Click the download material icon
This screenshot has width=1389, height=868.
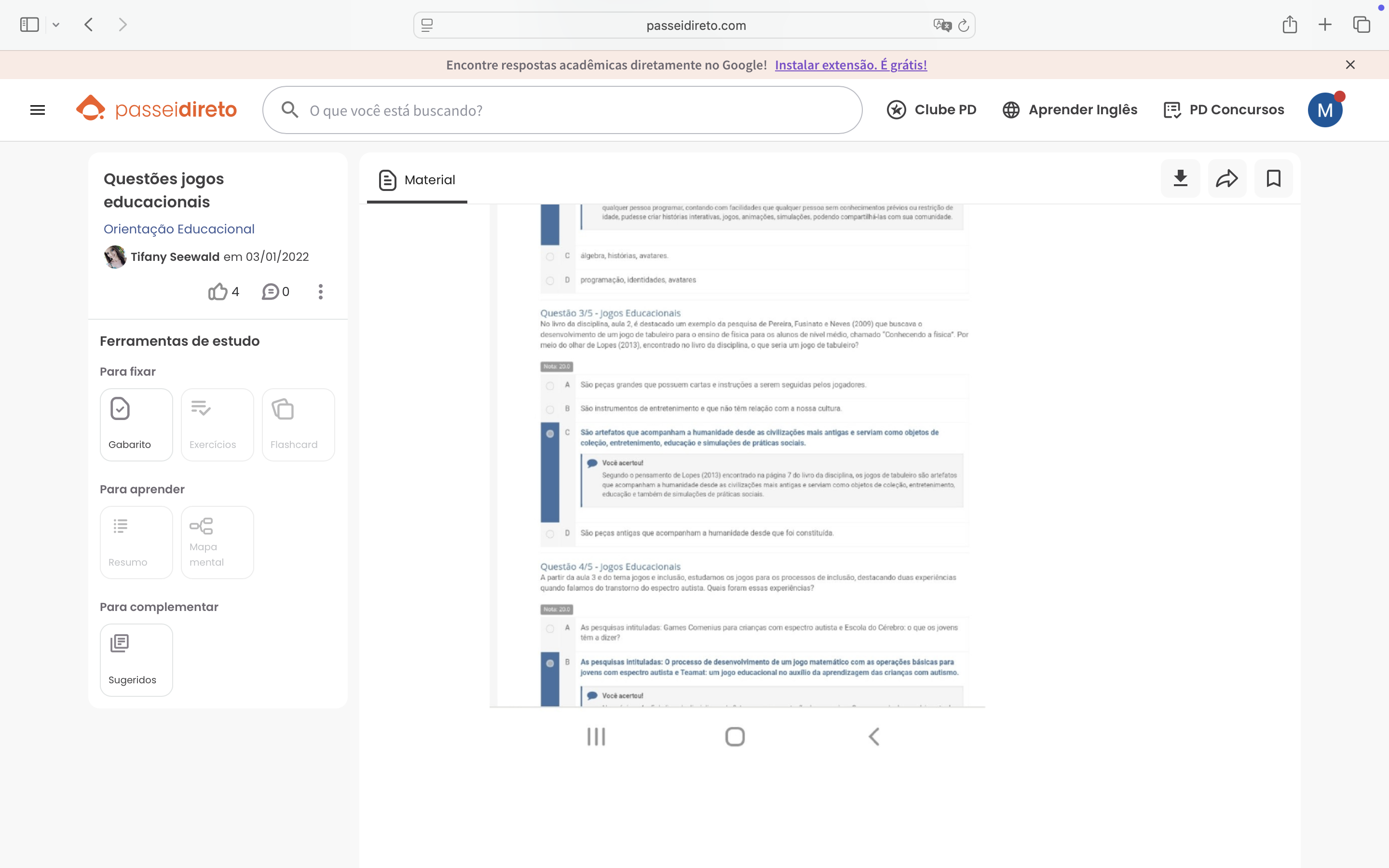click(x=1180, y=178)
